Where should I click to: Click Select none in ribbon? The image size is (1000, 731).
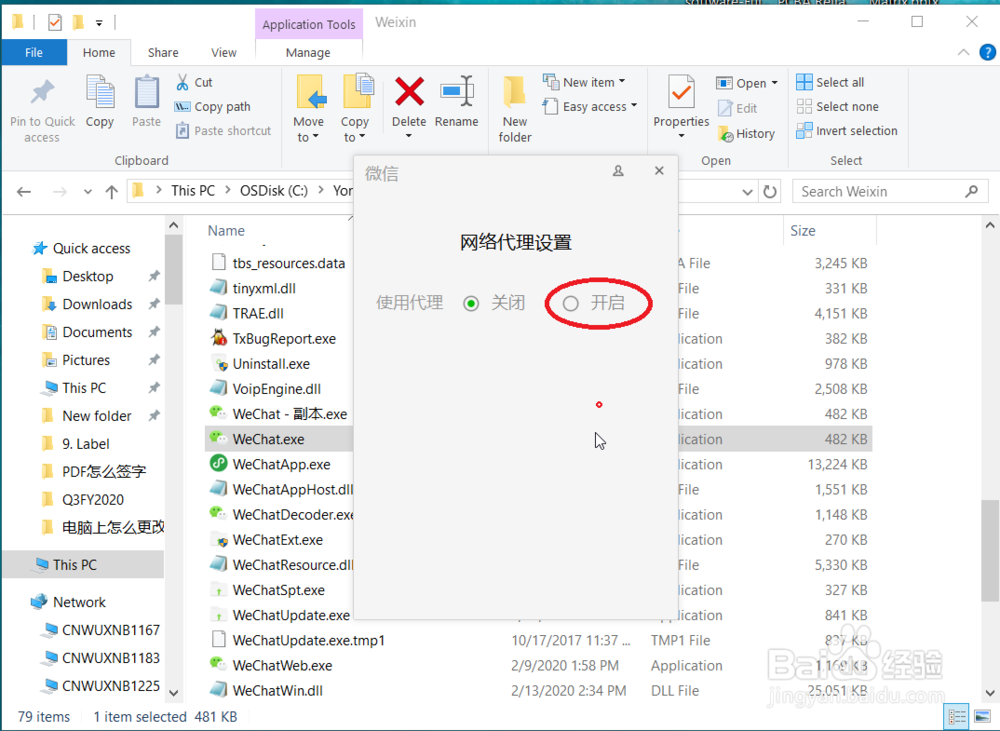coord(837,107)
